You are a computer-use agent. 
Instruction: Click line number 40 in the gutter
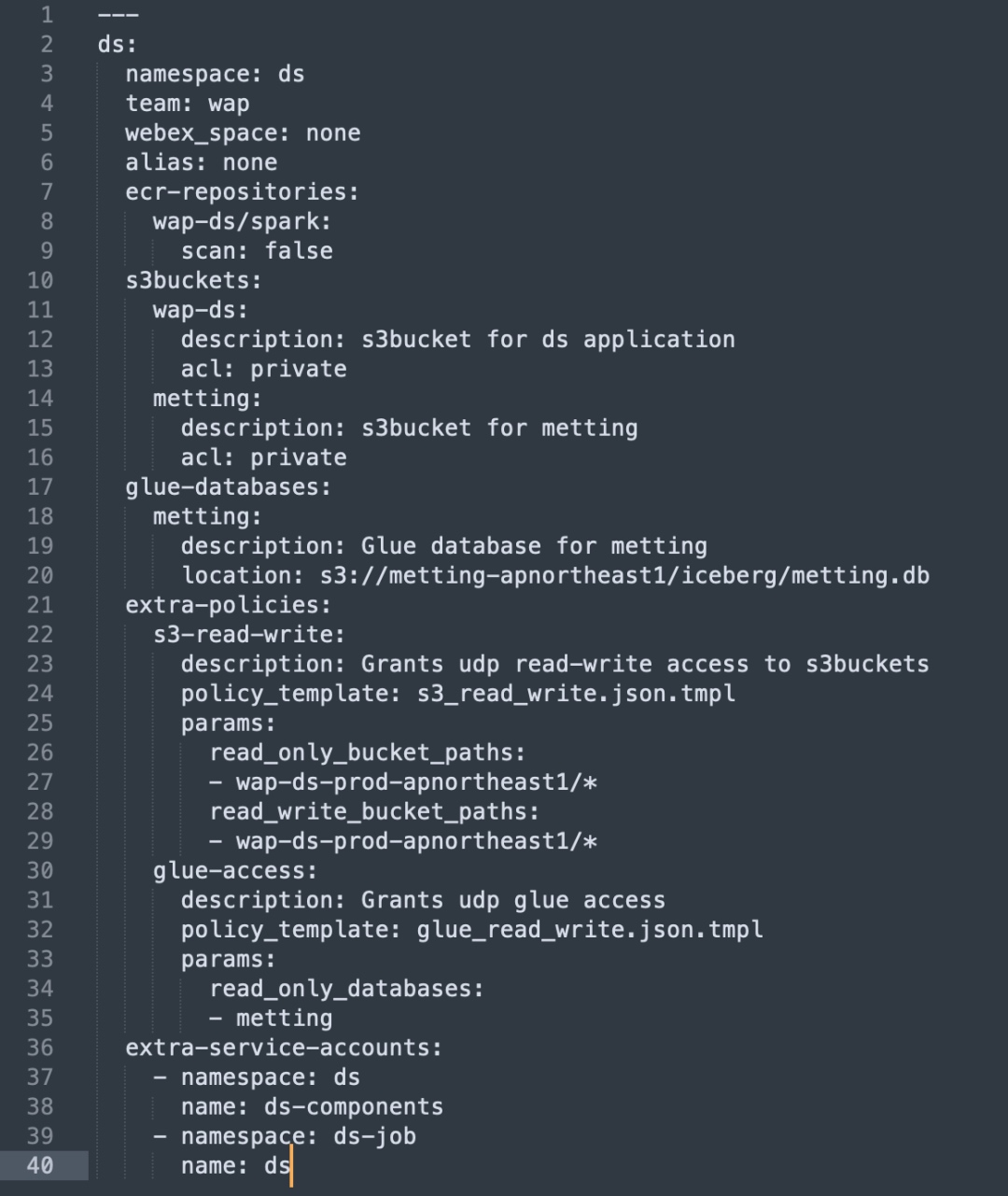click(40, 1165)
